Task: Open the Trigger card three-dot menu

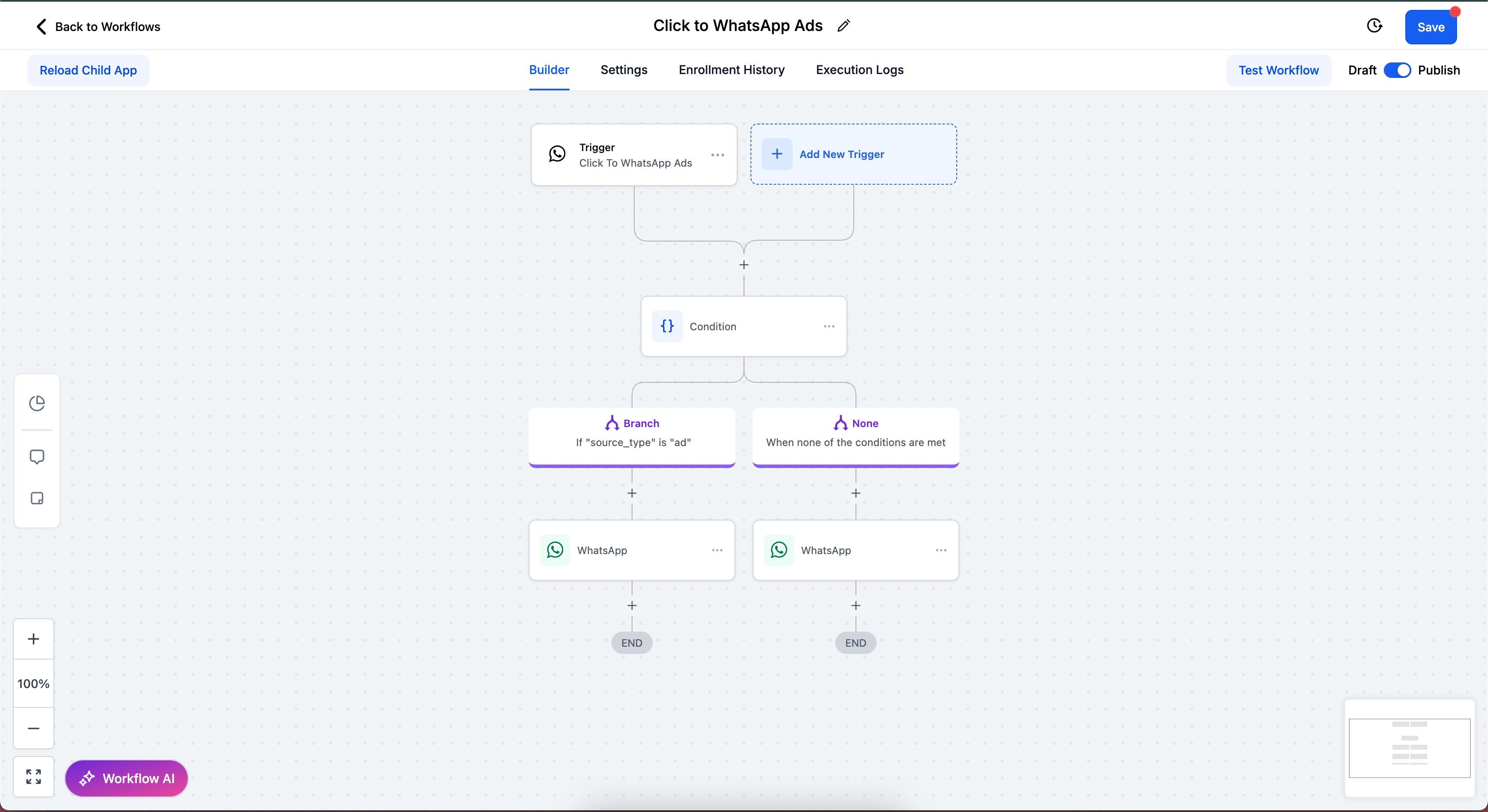Action: click(x=717, y=155)
